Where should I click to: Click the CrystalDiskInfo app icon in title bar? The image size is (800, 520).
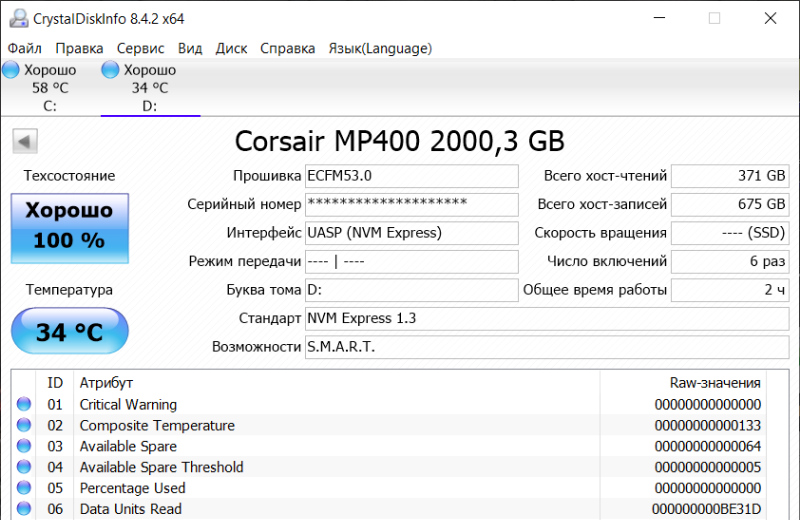[x=19, y=18]
